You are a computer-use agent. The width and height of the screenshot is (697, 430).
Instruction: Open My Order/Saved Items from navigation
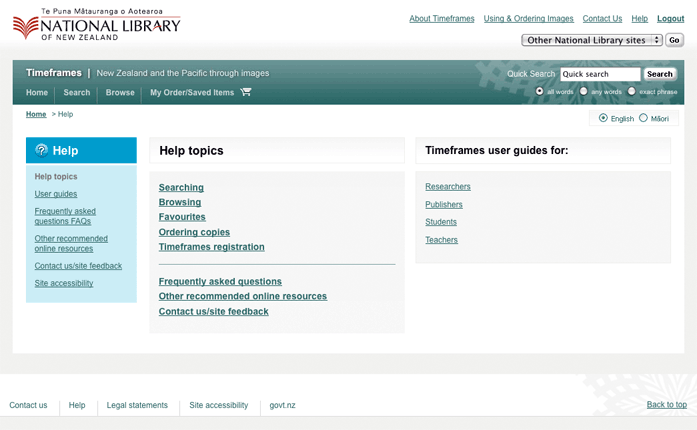(191, 93)
